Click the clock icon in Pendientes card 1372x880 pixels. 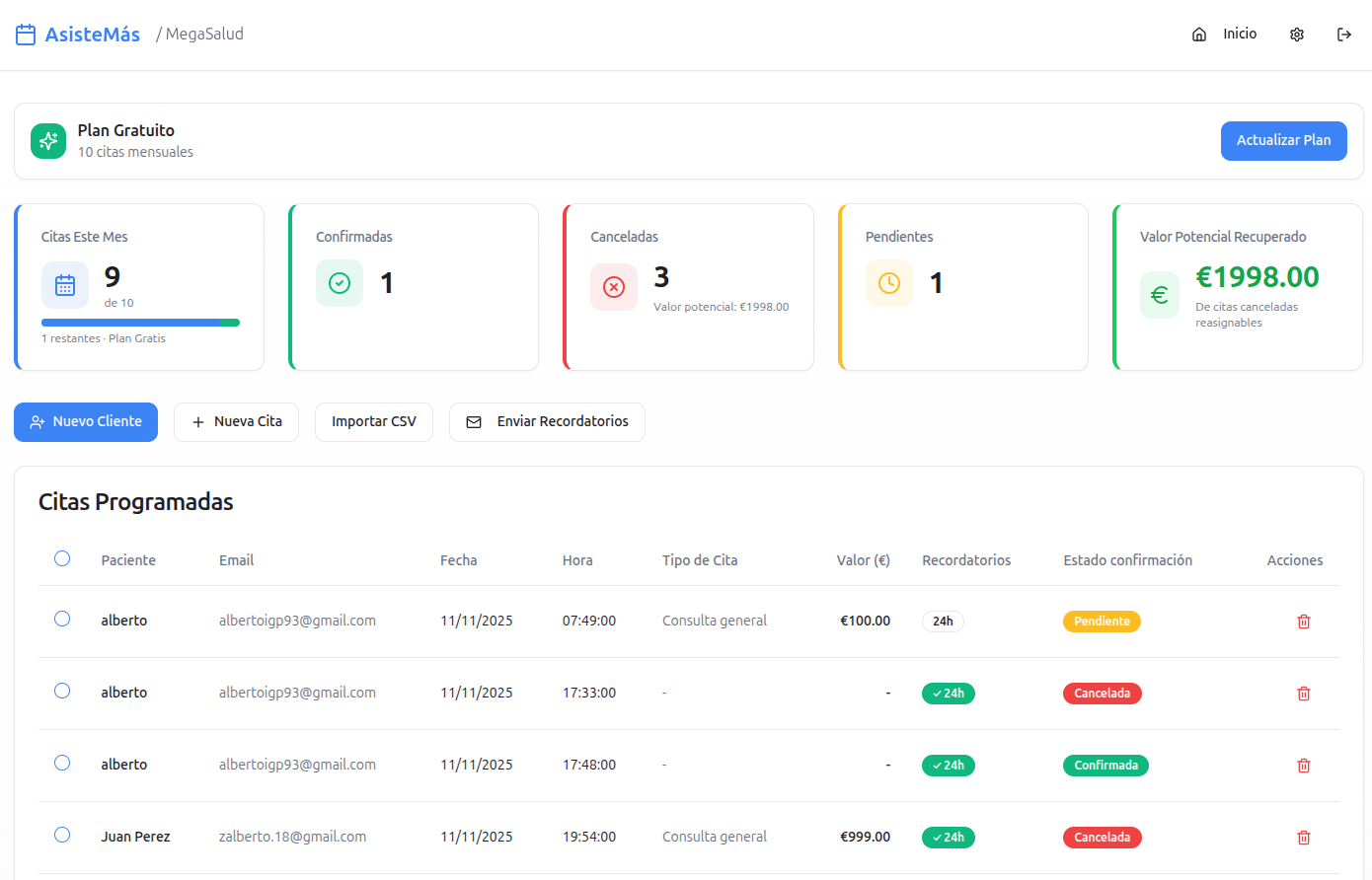pyautogui.click(x=888, y=282)
